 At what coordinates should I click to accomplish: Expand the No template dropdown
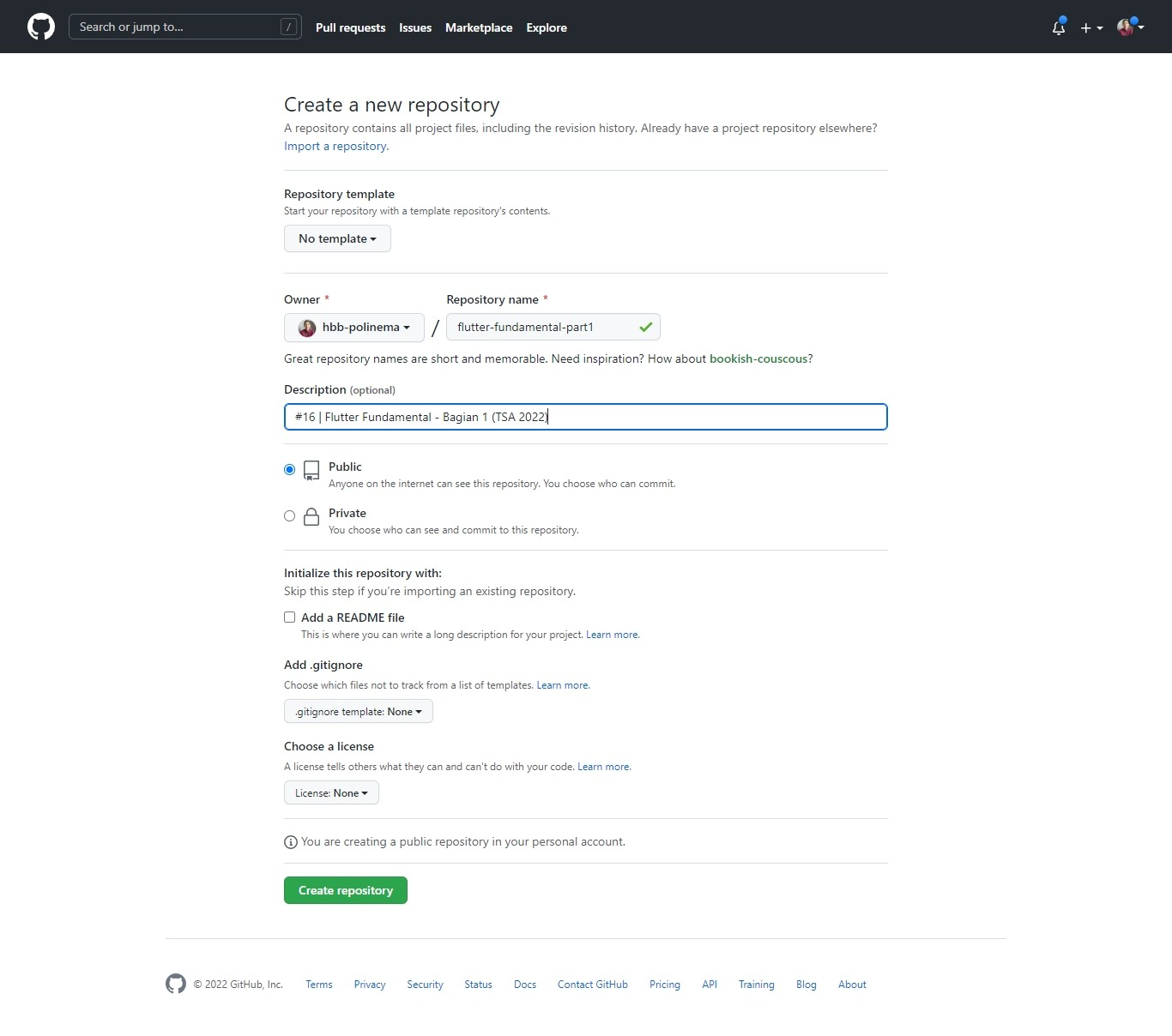pyautogui.click(x=337, y=238)
